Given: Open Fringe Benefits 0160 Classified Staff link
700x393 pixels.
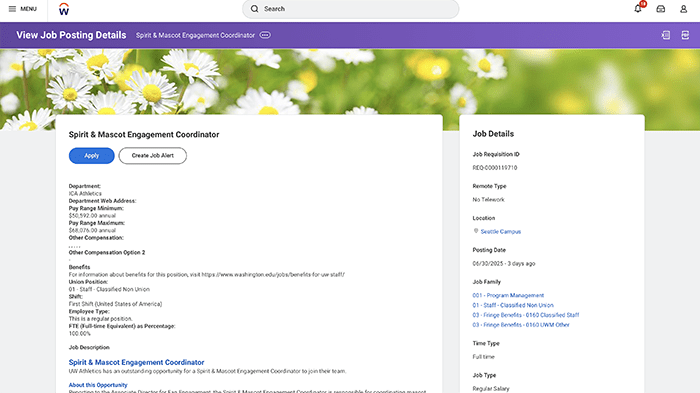Looking at the screenshot, I should pos(526,315).
